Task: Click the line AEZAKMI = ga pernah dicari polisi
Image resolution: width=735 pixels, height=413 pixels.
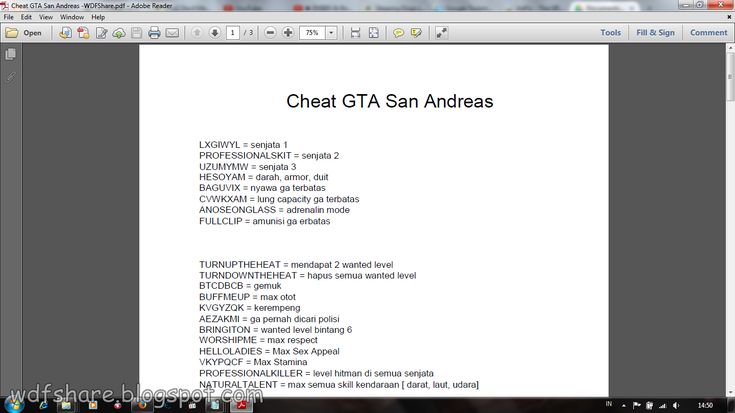Action: (x=269, y=319)
